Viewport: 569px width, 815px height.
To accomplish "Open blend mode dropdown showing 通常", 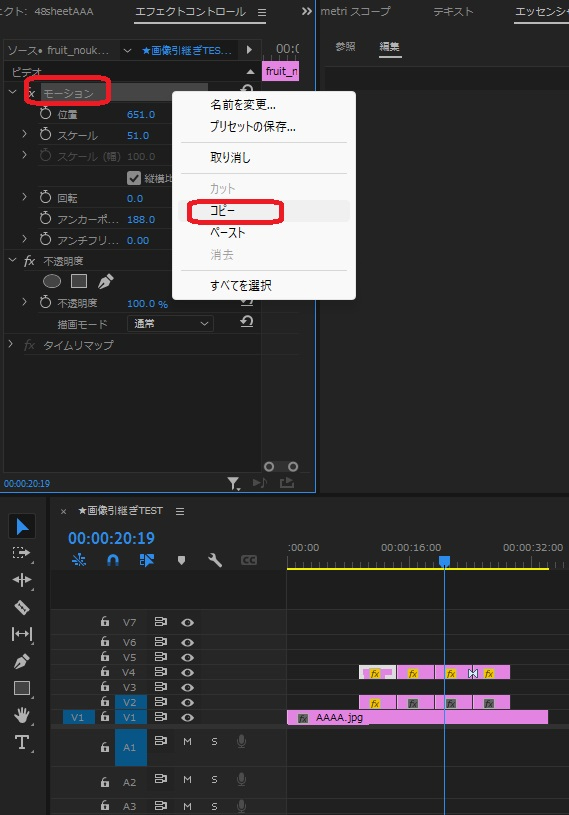I will coord(170,324).
